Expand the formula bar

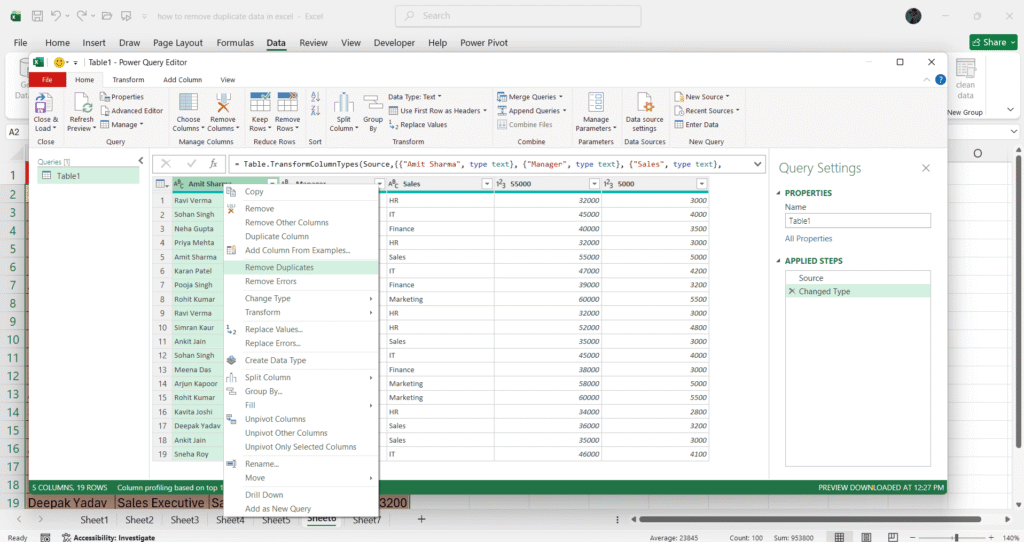(758, 164)
